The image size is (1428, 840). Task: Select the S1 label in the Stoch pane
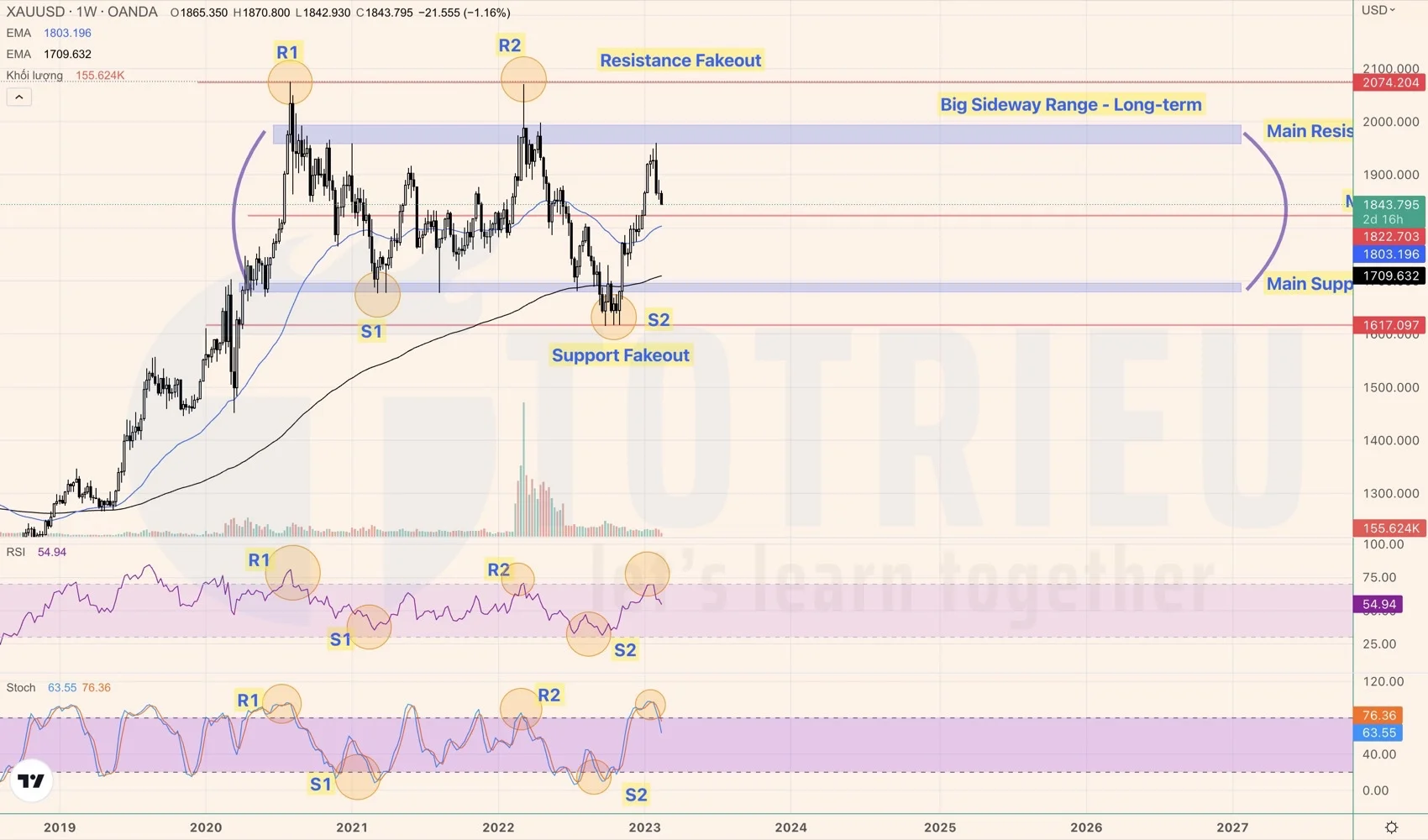tap(321, 784)
